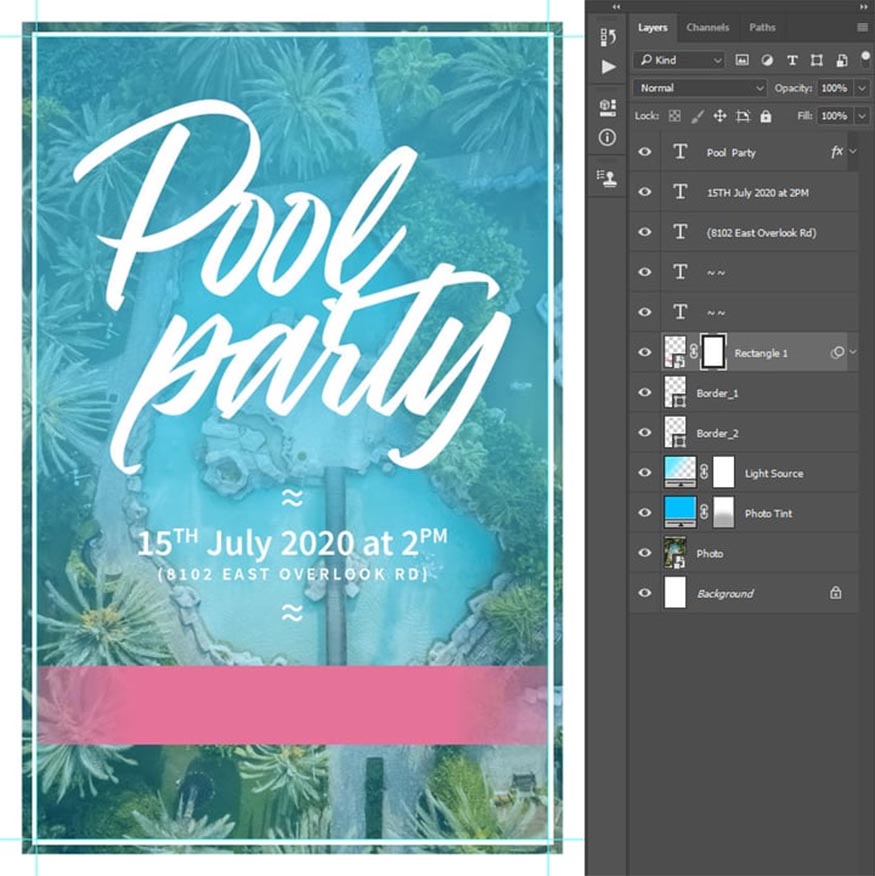The height and width of the screenshot is (876, 875).
Task: Hide the (8102 East Overlook Rd) layer
Action: [644, 232]
